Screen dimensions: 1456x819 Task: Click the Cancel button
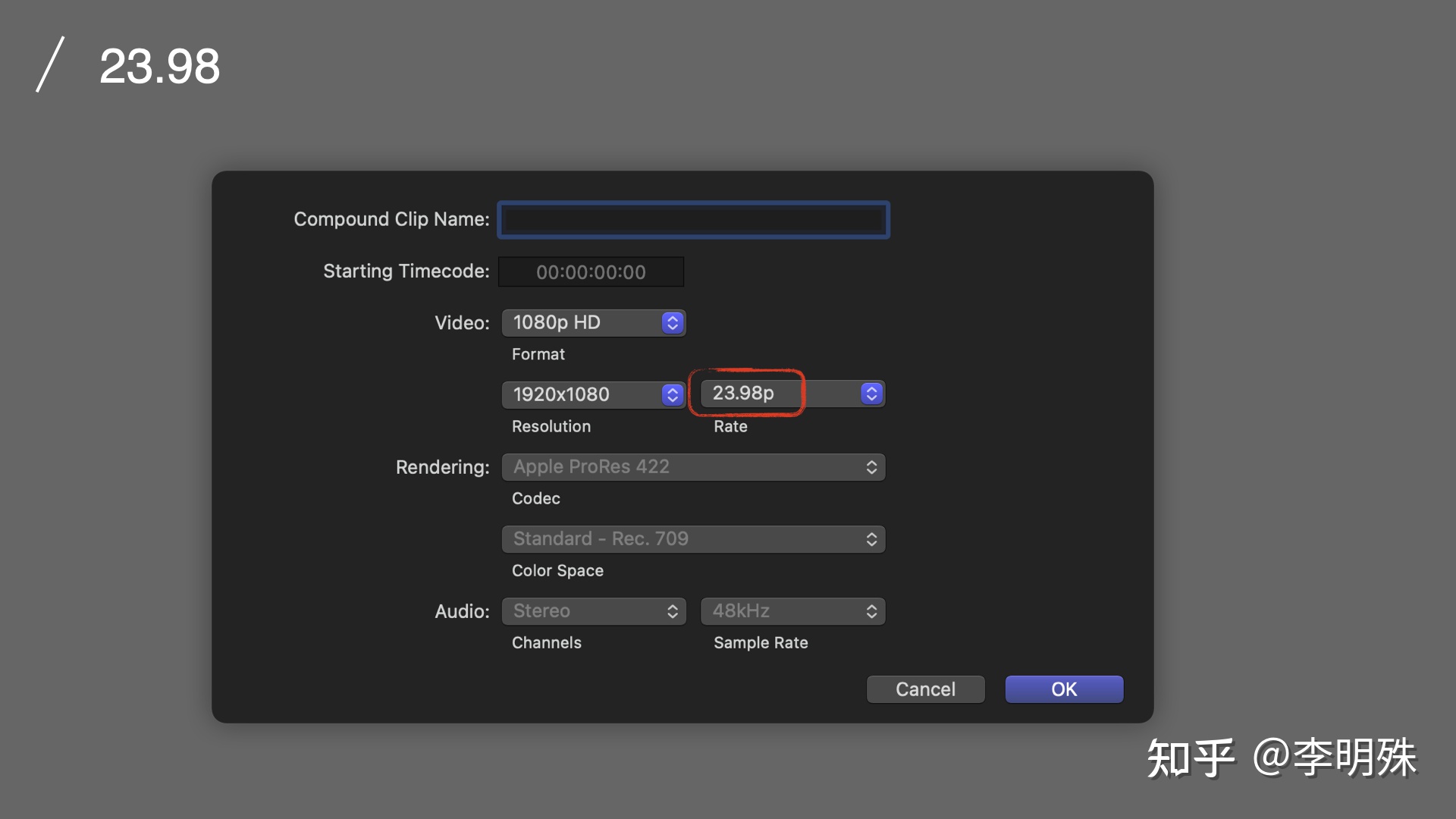[x=925, y=689]
